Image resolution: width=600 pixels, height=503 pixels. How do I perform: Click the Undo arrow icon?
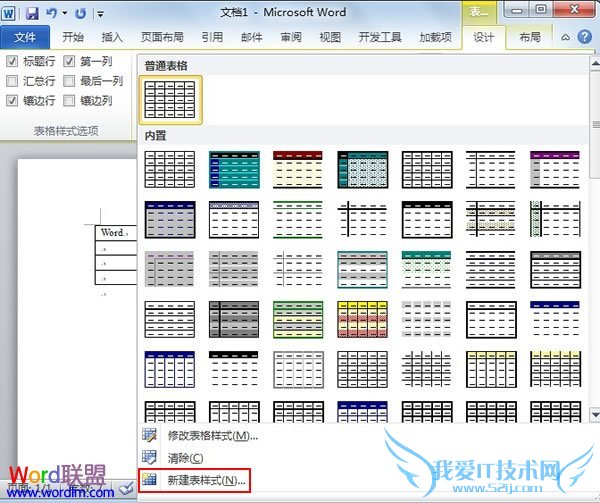[x=51, y=13]
